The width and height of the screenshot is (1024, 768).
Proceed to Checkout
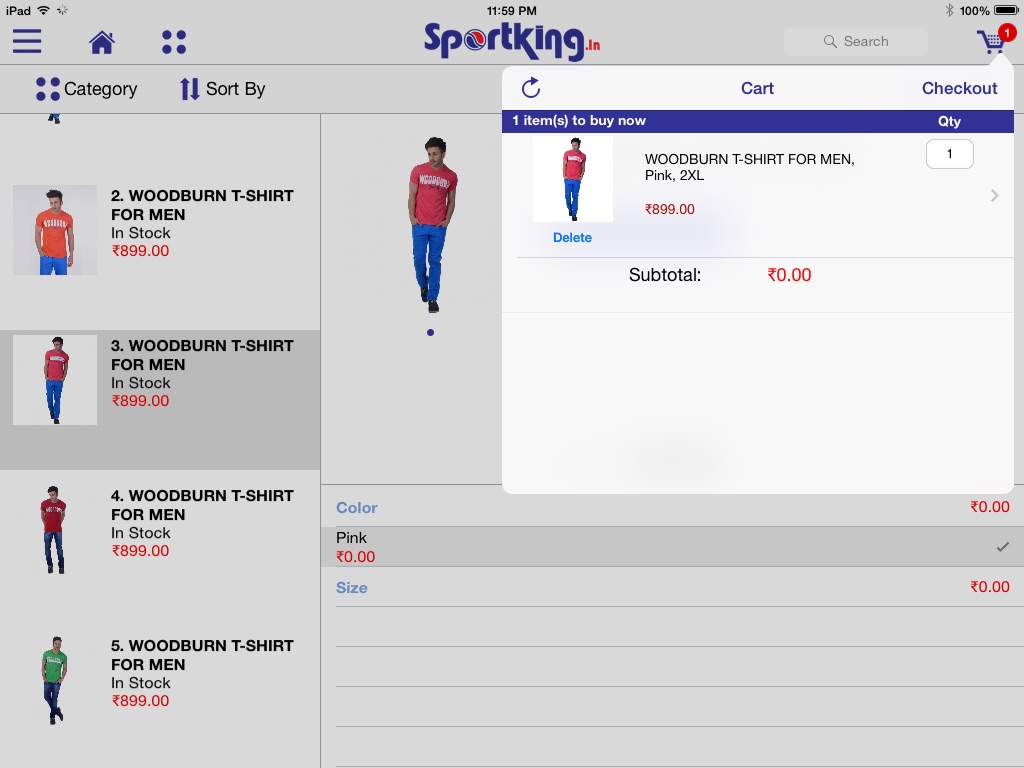959,88
